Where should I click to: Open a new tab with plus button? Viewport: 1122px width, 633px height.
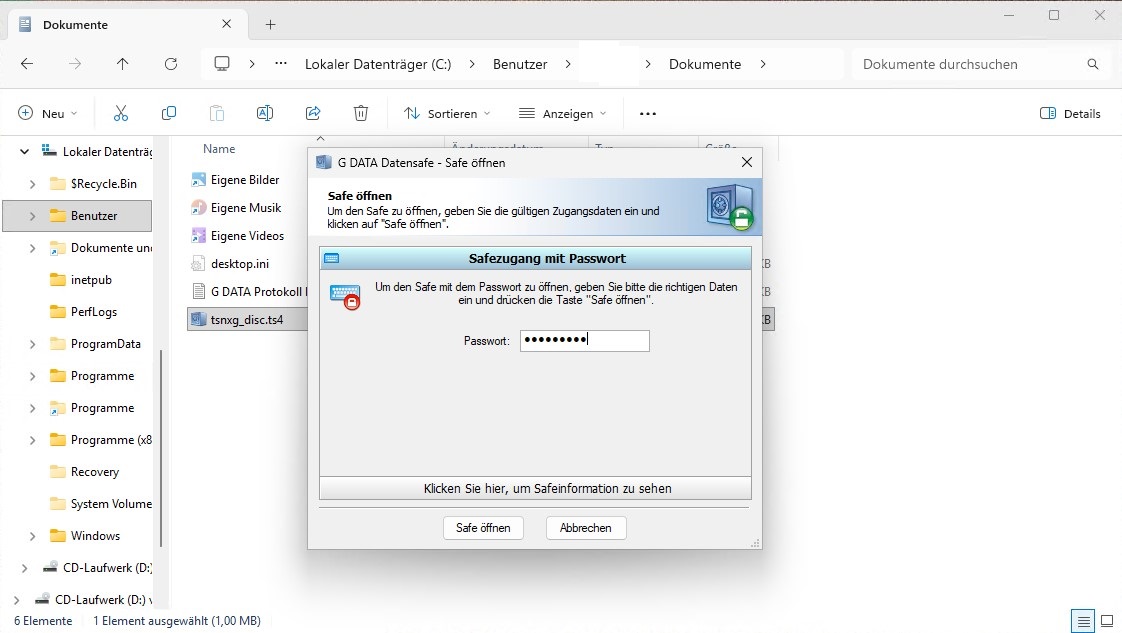click(x=270, y=24)
